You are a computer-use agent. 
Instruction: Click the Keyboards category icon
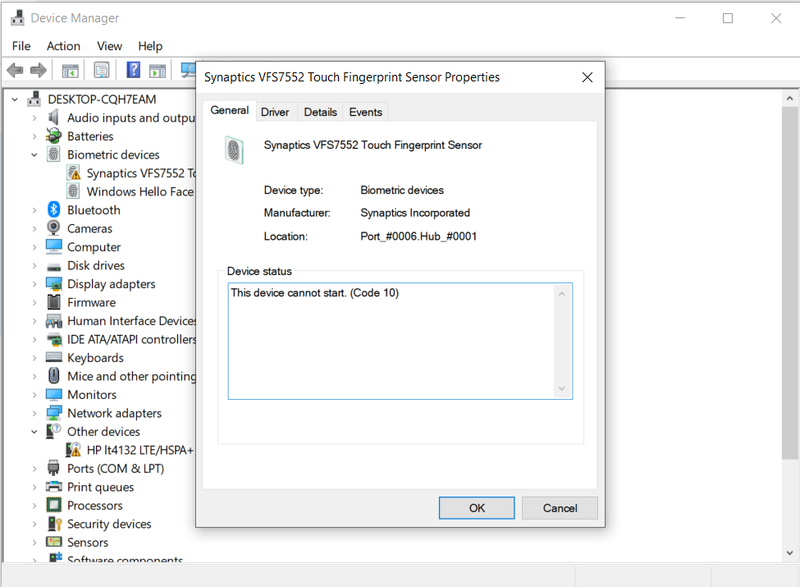[54, 358]
